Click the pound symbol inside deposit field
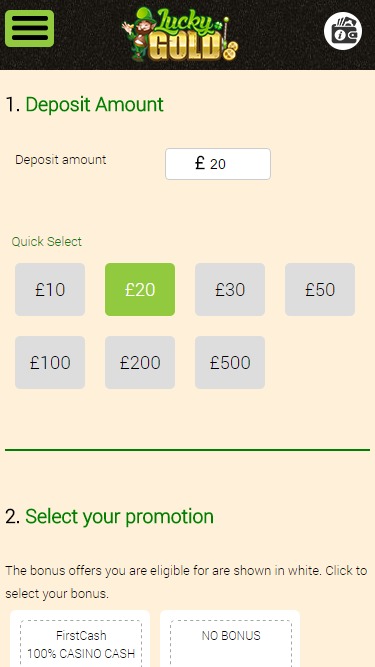This screenshot has height=667, width=375. pyautogui.click(x=200, y=163)
